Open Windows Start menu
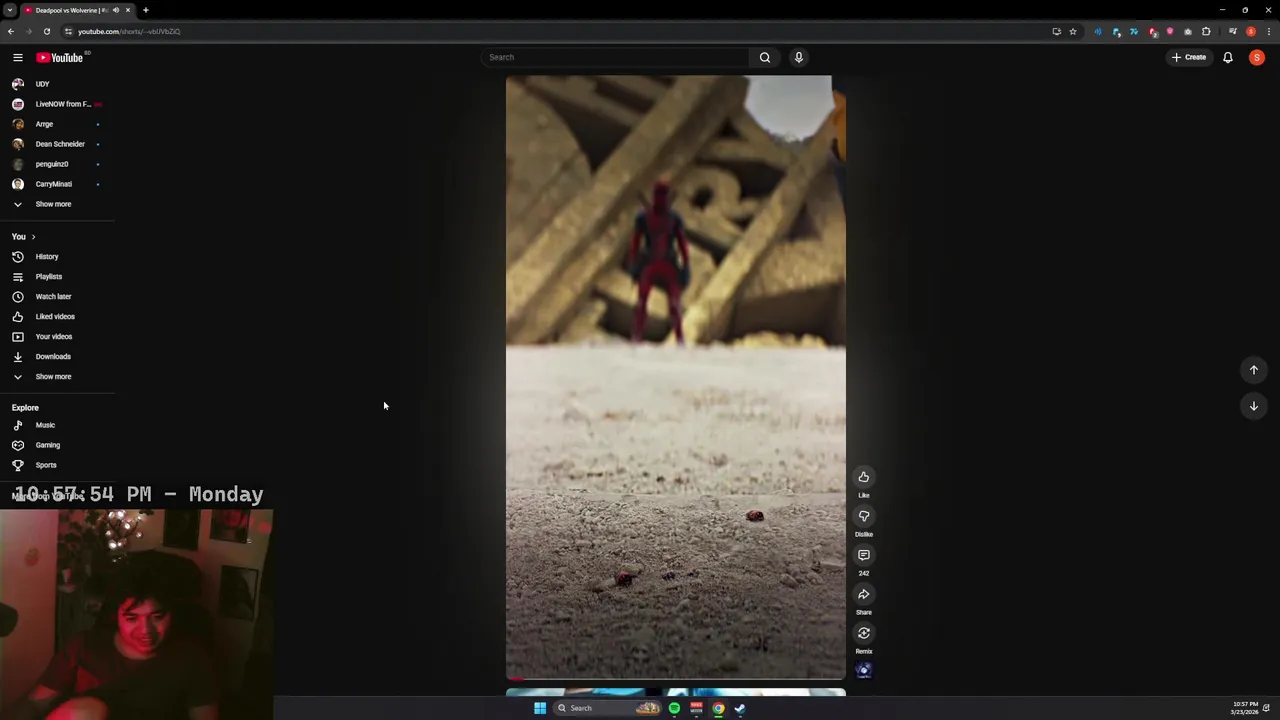Viewport: 1280px width, 720px height. pyautogui.click(x=540, y=708)
